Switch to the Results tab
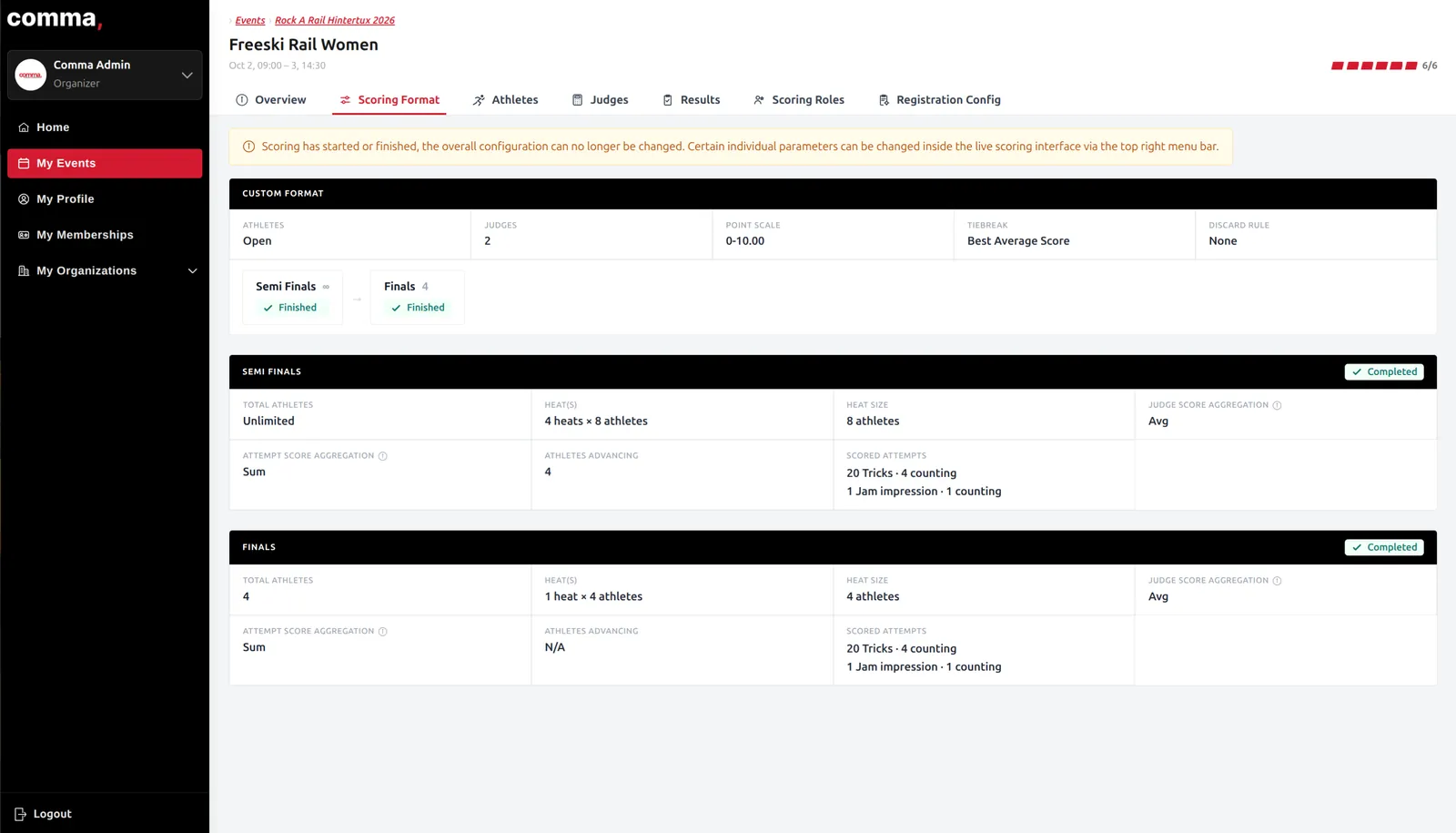The image size is (1456, 833). (691, 100)
